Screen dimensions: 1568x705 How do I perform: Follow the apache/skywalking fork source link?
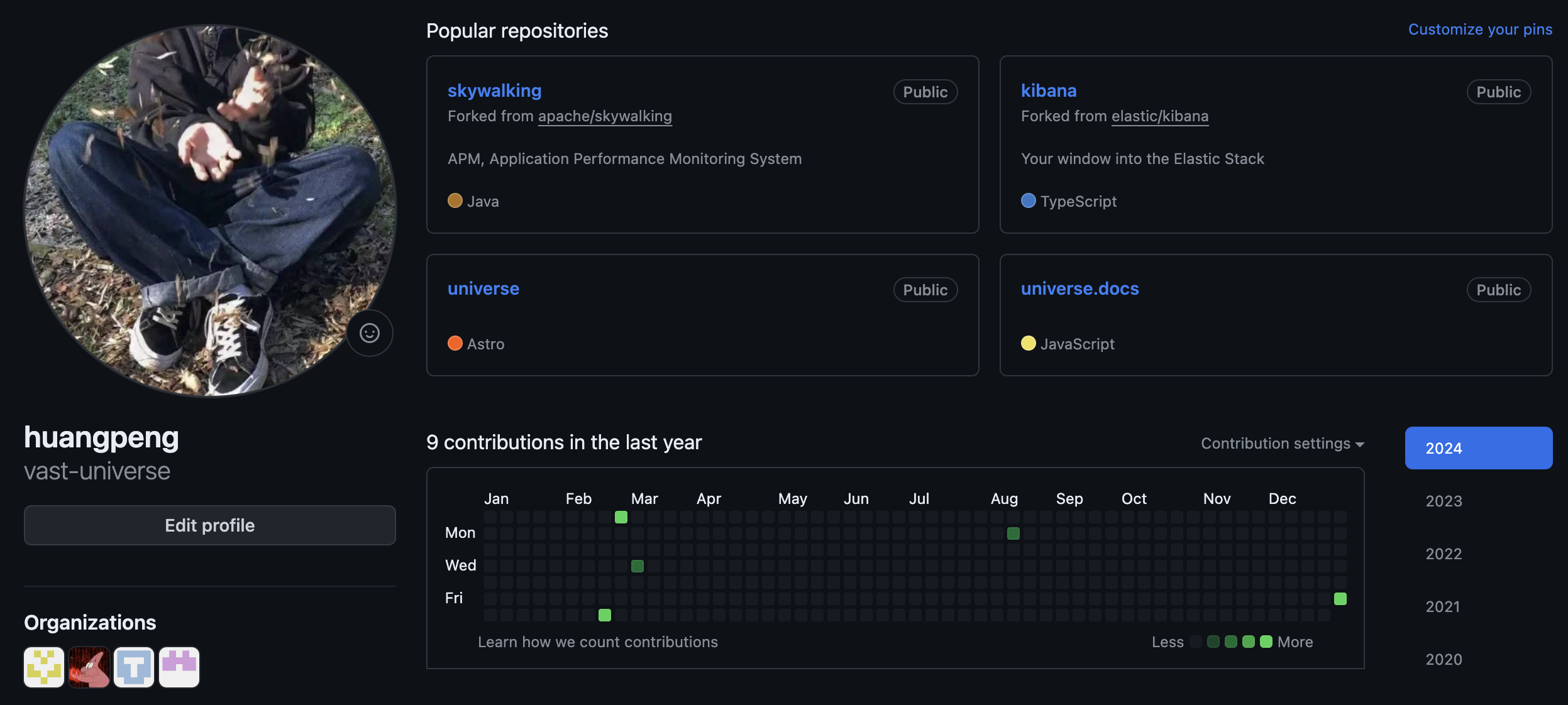pyautogui.click(x=605, y=116)
